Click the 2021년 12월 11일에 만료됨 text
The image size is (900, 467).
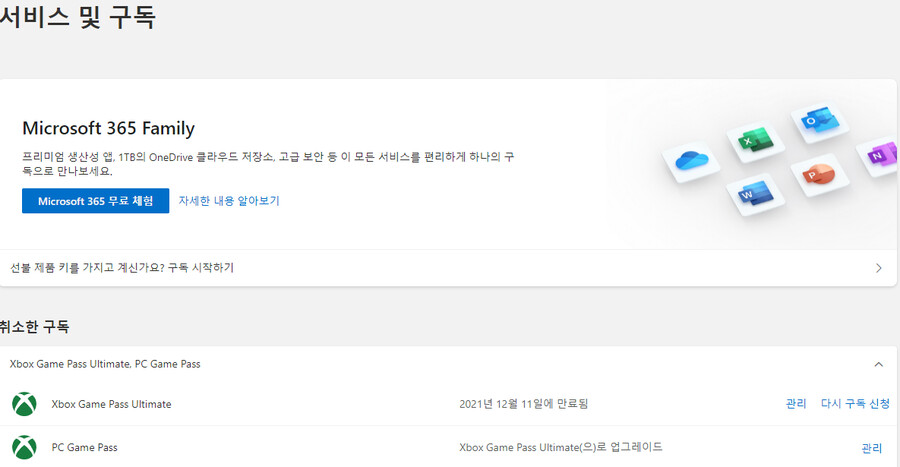point(523,404)
